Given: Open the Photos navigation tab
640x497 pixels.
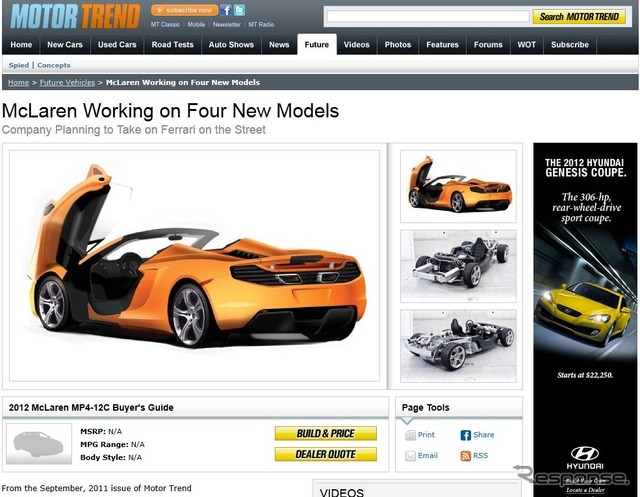Looking at the screenshot, I should point(398,44).
